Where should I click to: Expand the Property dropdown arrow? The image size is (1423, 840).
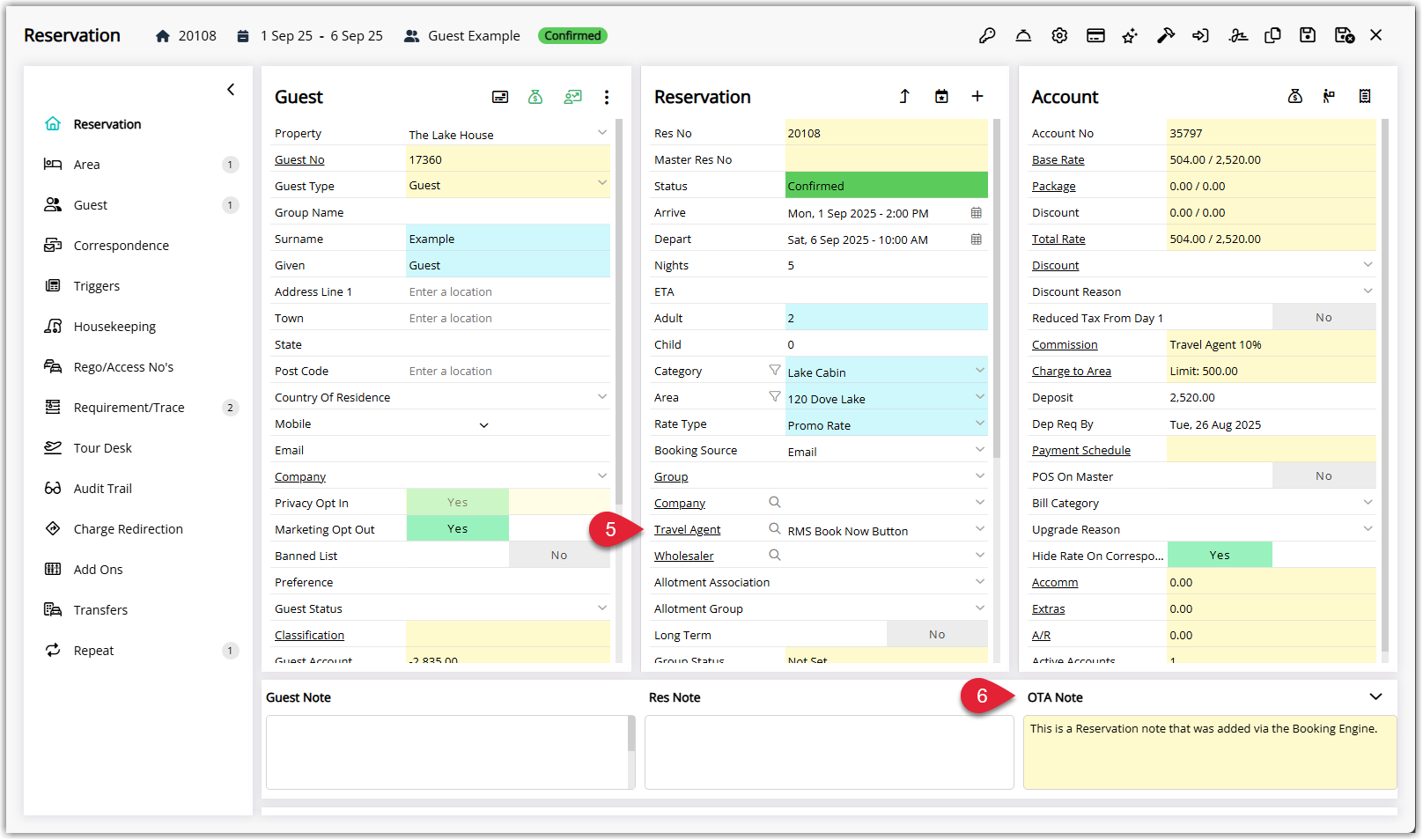pos(602,133)
